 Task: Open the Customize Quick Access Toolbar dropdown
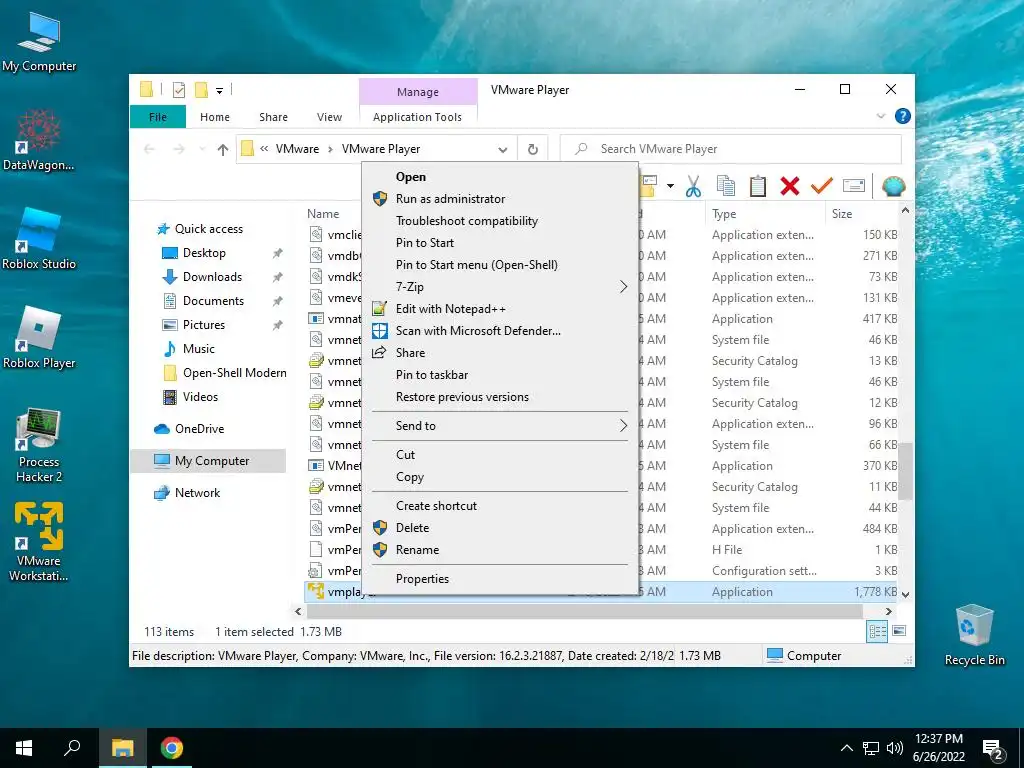coord(219,91)
